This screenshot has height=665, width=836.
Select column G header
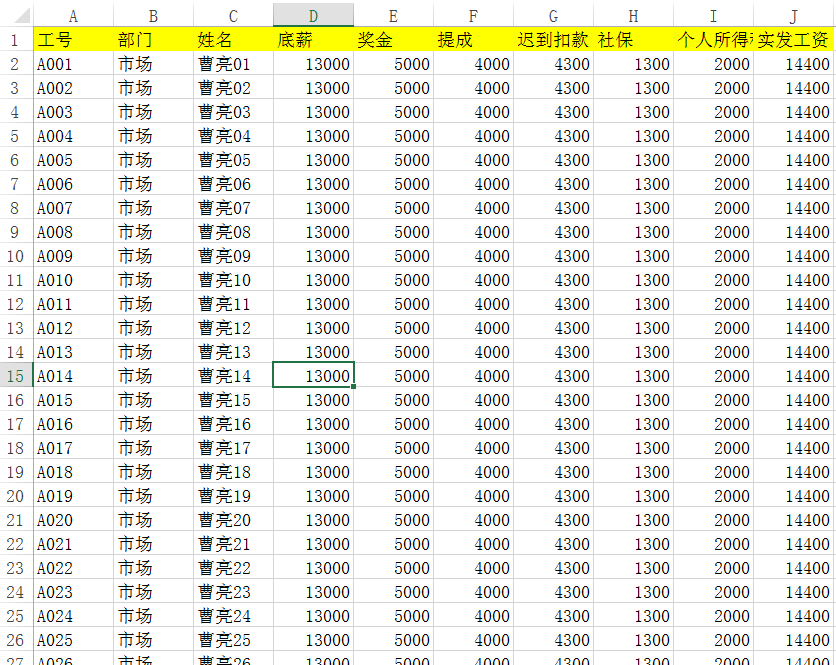[x=553, y=16]
